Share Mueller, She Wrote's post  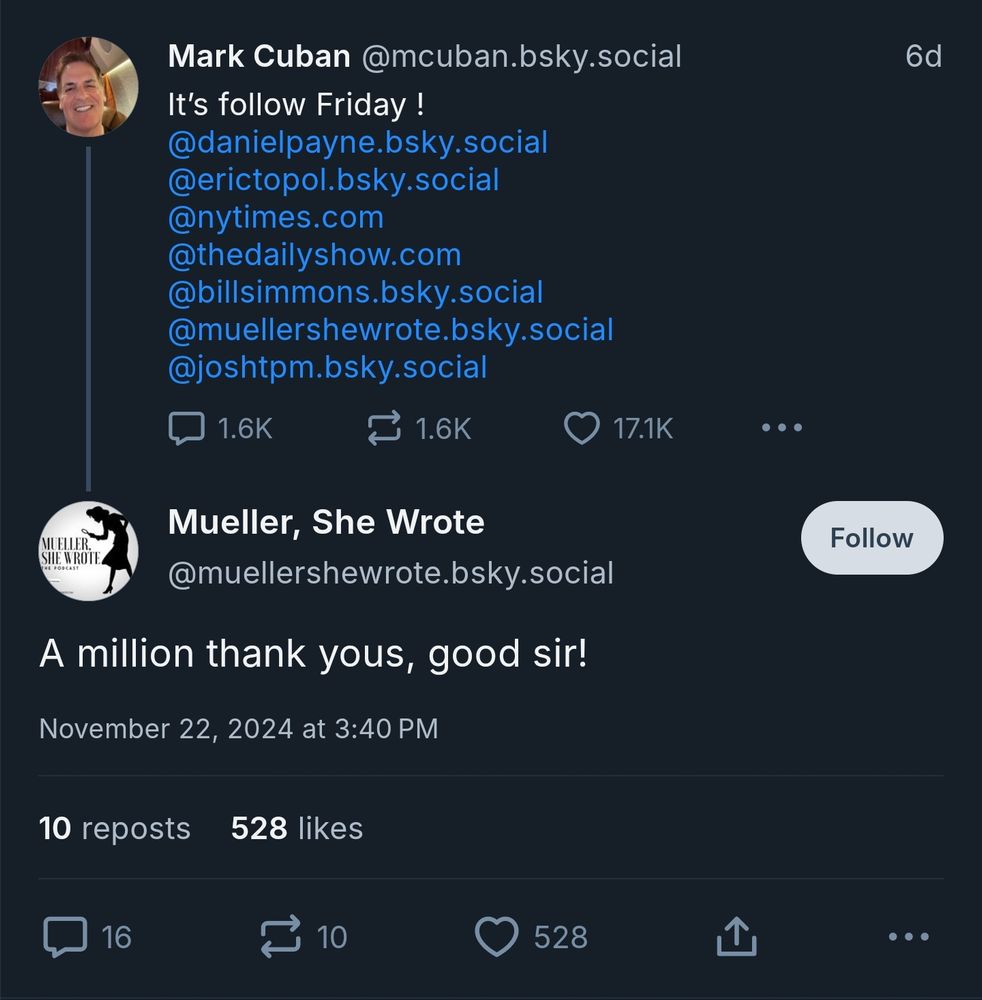(737, 937)
